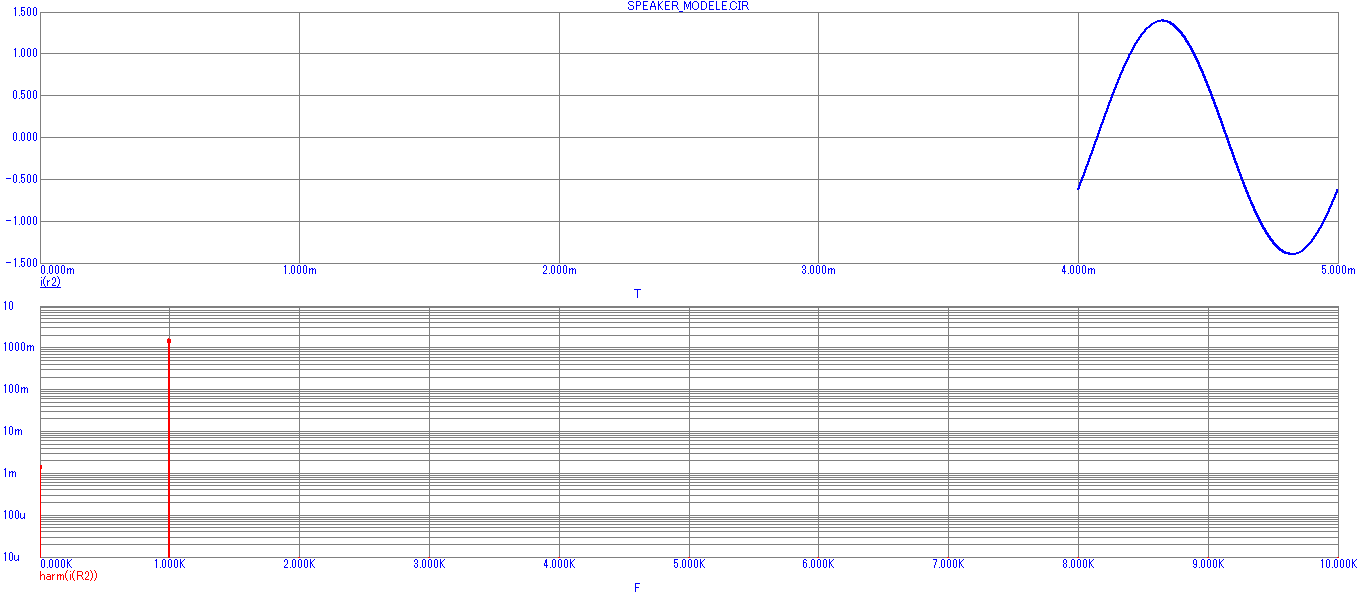Click the 5.000K frequency axis label
Viewport: 1362px width, 599px height.
coord(689,564)
